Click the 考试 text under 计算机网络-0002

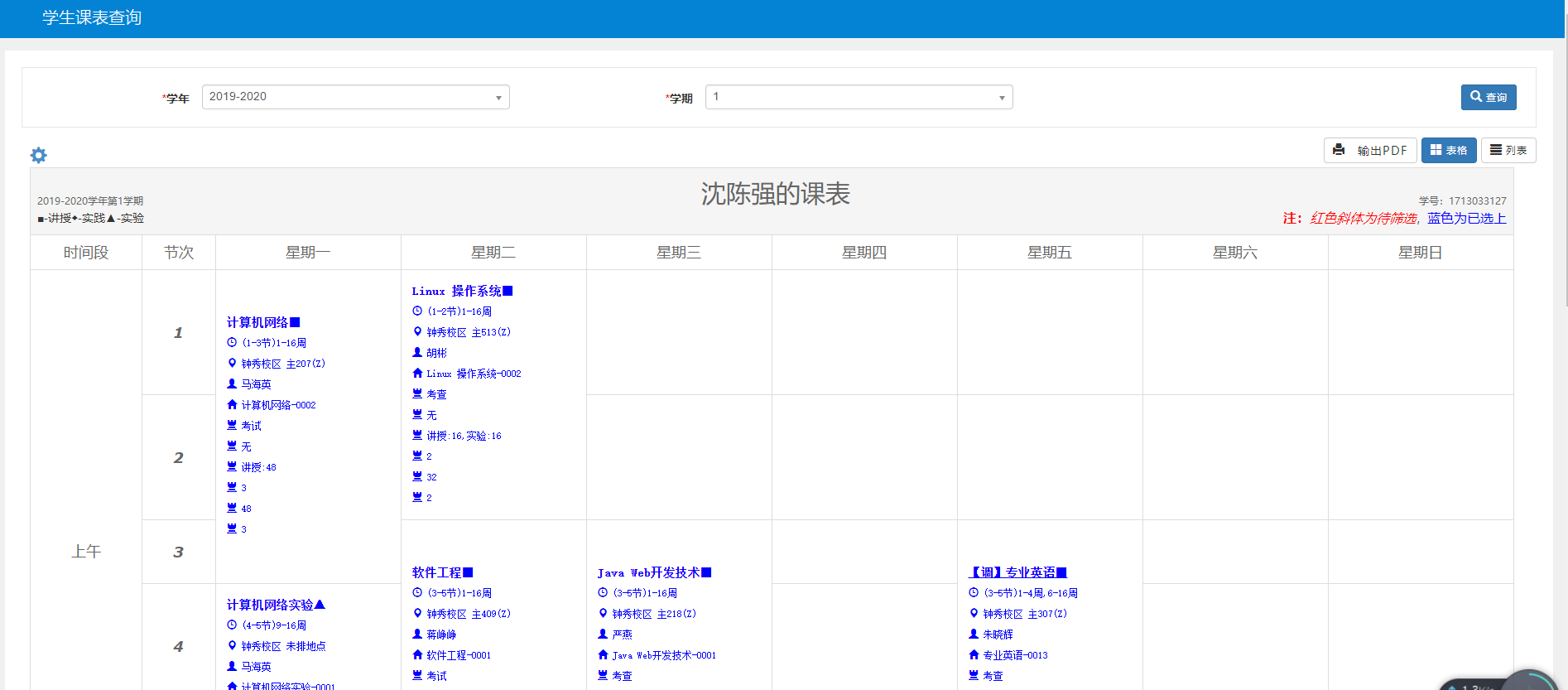coord(251,426)
